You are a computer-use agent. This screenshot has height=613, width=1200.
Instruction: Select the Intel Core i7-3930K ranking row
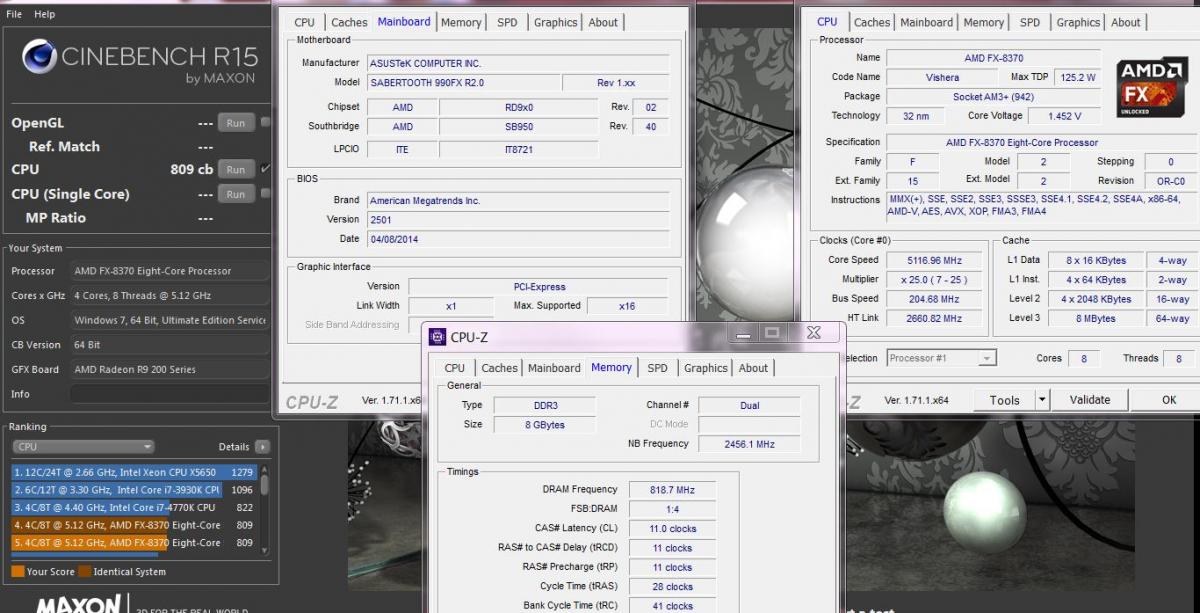click(134, 490)
